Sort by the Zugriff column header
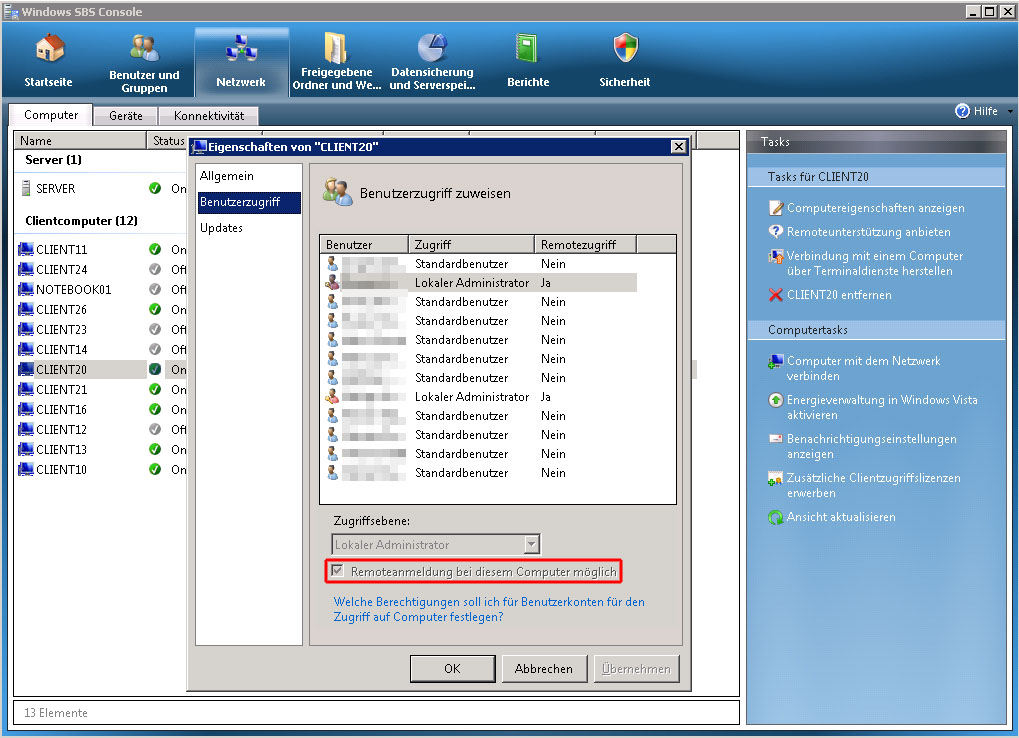Viewport: 1019px width, 738px height. pyautogui.click(x=471, y=244)
